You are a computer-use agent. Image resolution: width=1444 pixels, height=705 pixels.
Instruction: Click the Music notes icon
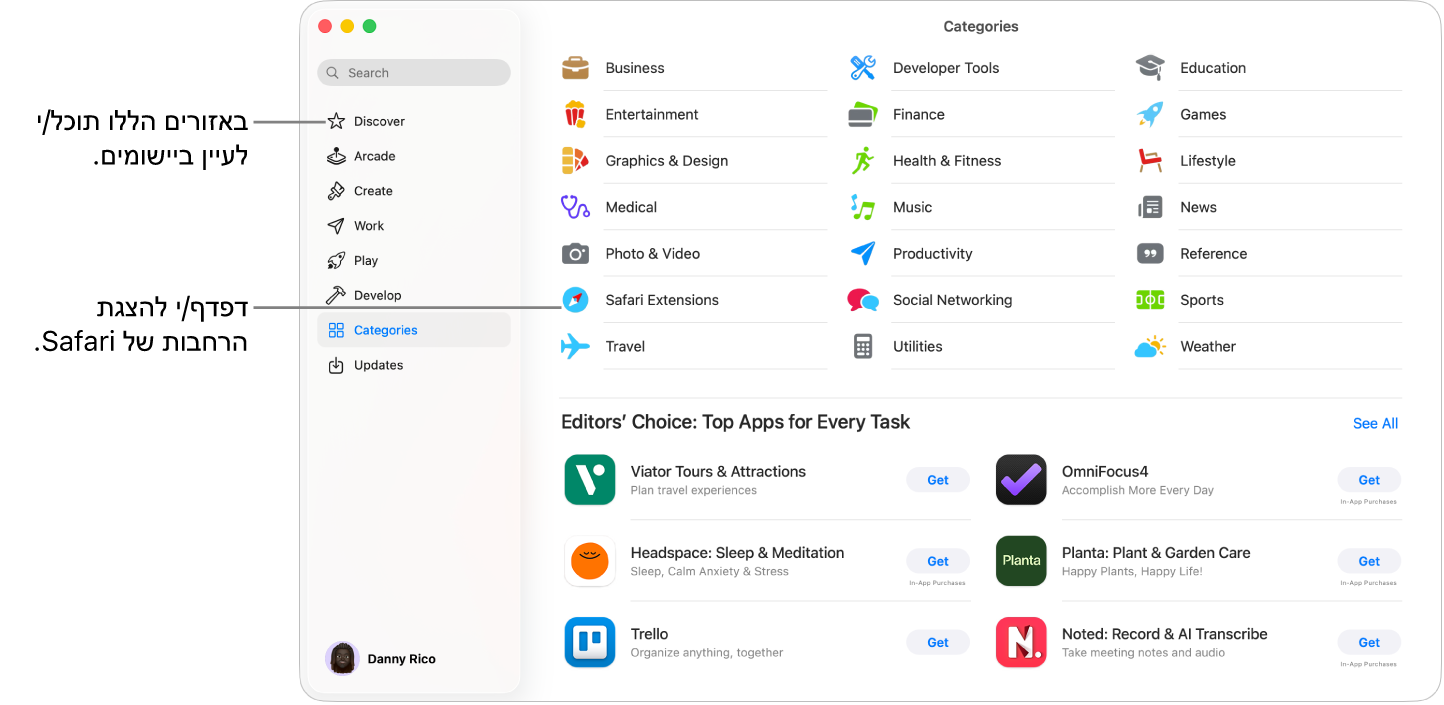click(x=862, y=207)
